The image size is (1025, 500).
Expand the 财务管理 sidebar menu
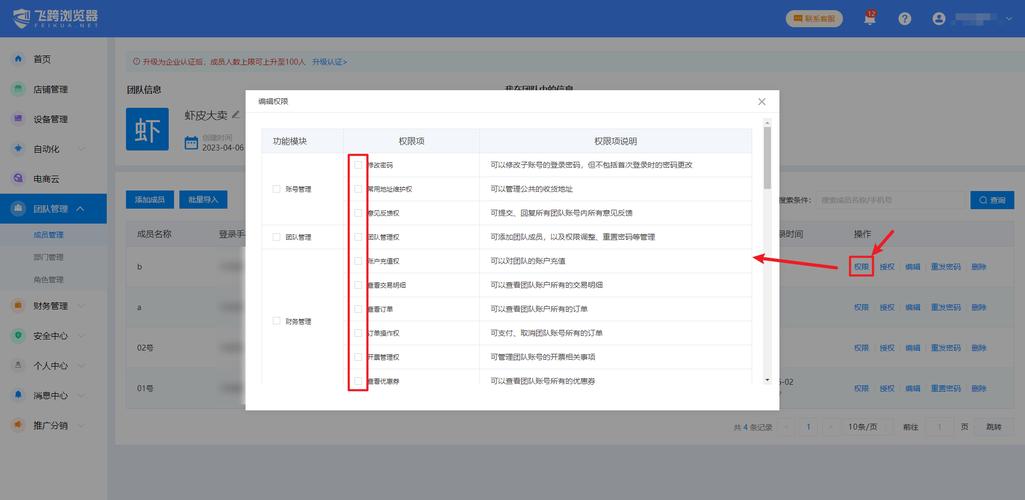pos(80,306)
